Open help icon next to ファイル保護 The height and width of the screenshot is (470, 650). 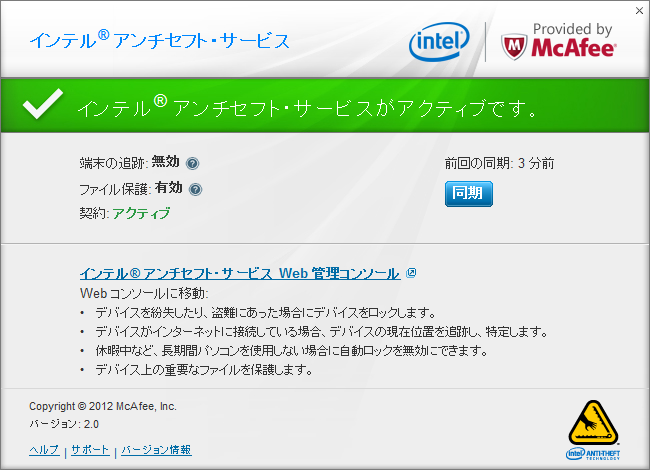(195, 189)
